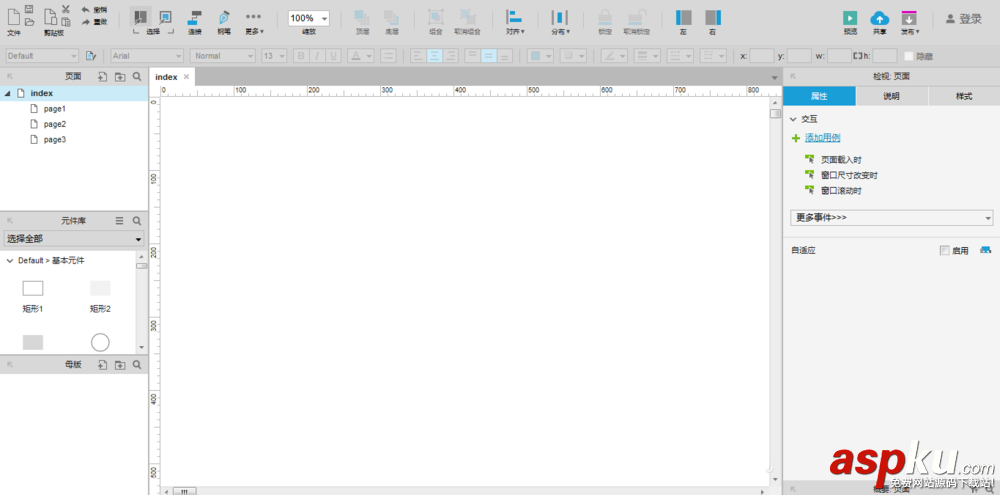Create a new file with the 文件 icon
Screen dimensions: 1000x495
pos(13,16)
